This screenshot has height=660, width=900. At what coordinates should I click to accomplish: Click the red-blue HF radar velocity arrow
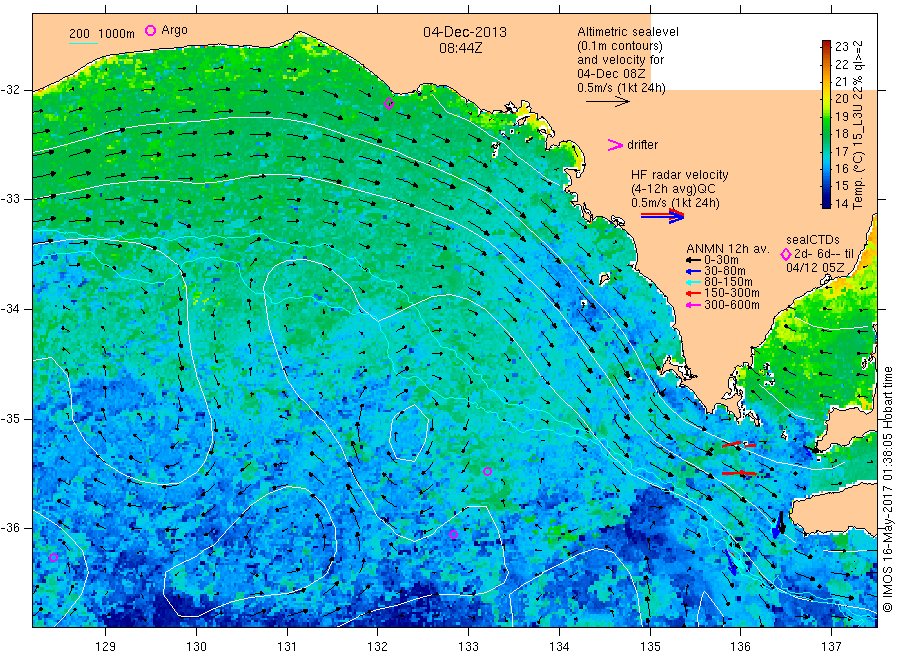[662, 216]
